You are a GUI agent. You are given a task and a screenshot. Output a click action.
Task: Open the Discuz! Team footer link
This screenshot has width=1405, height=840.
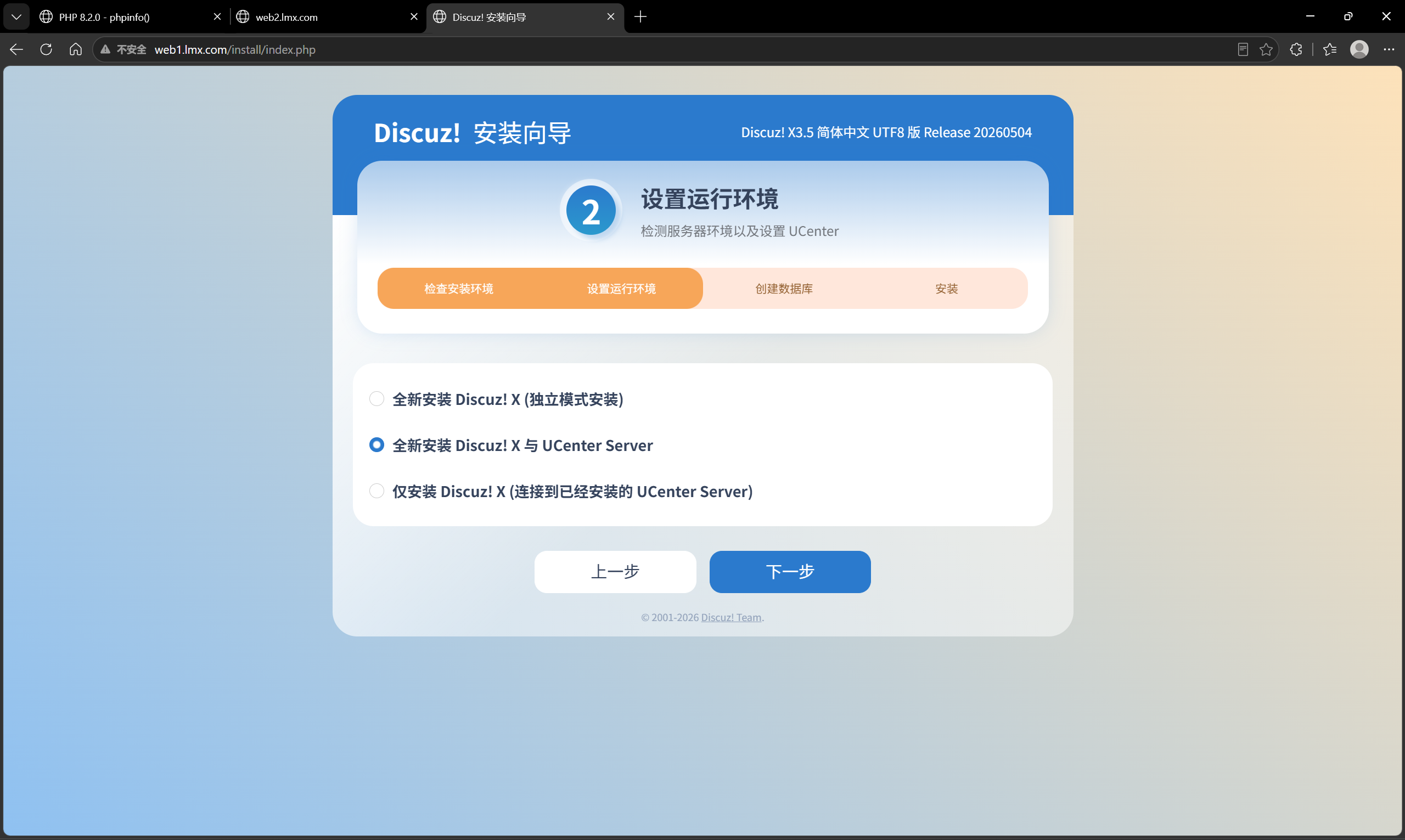click(731, 617)
